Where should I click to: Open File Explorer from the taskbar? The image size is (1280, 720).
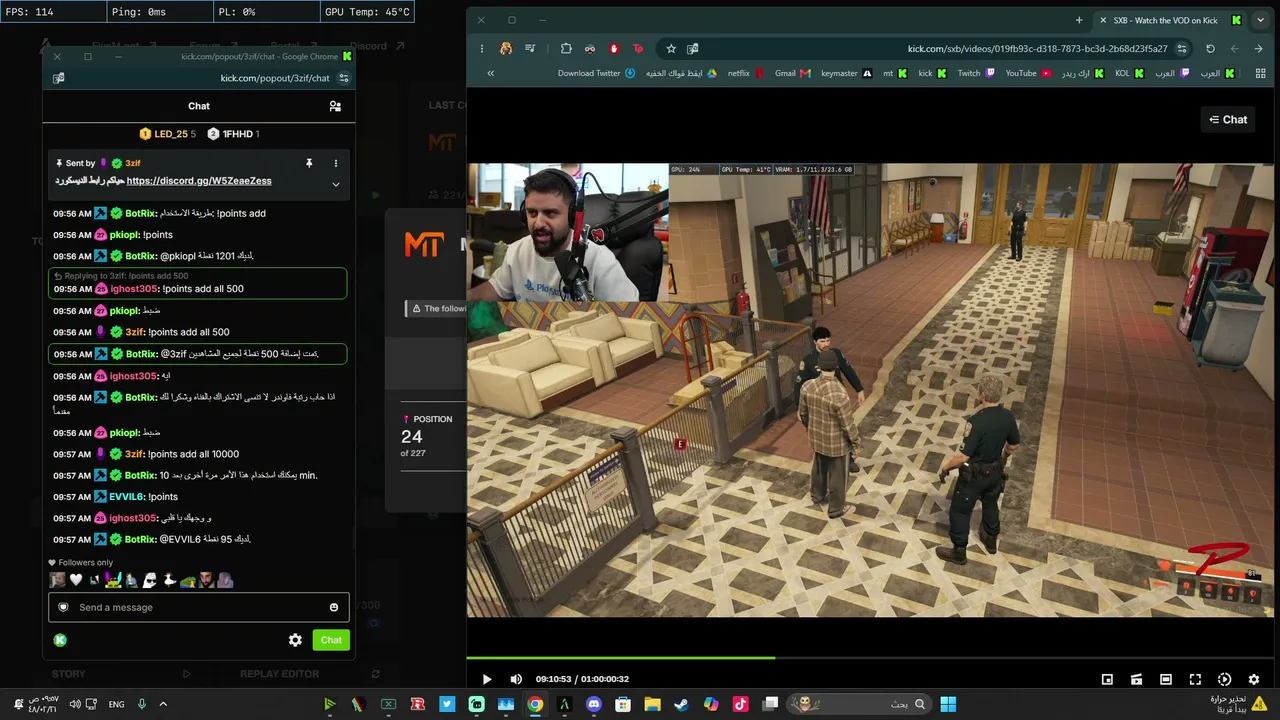click(652, 704)
